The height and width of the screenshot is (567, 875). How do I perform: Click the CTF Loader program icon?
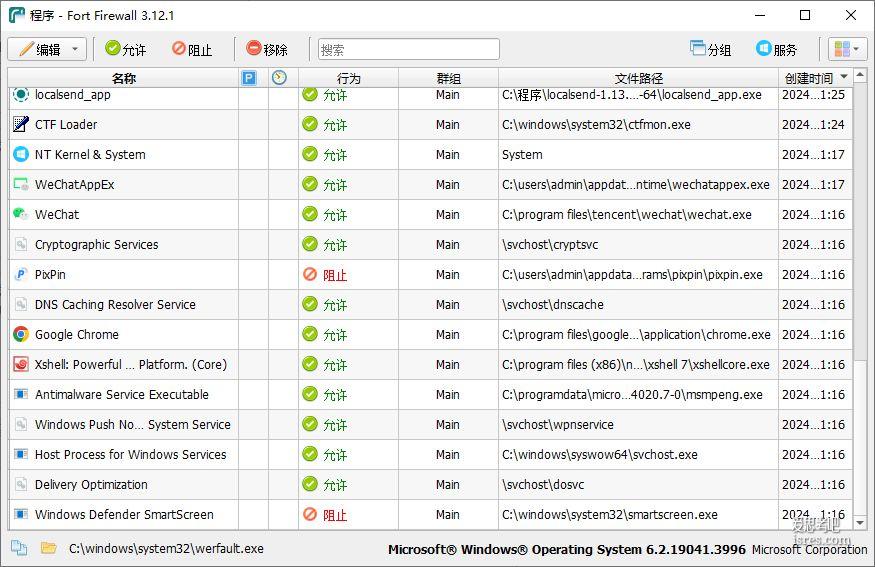tap(21, 124)
